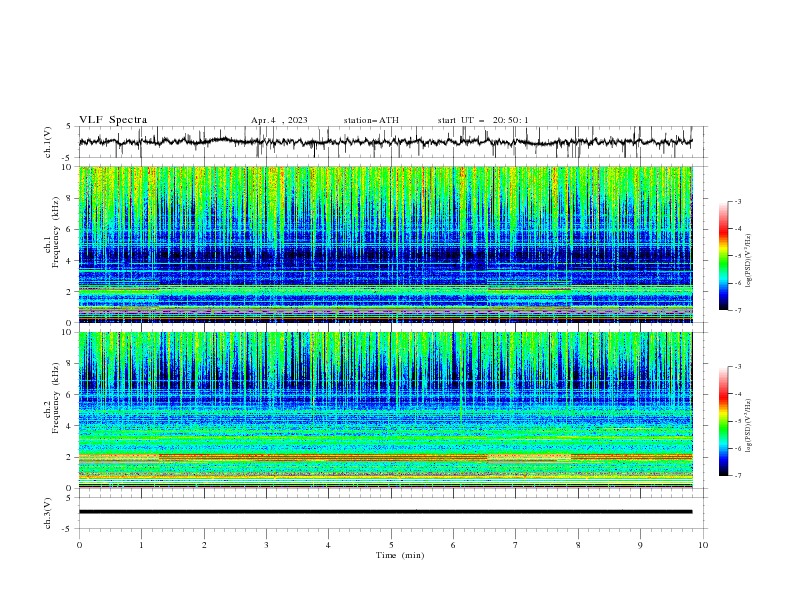Click time axis tick label "10"
The height and width of the screenshot is (612, 792).
click(703, 545)
